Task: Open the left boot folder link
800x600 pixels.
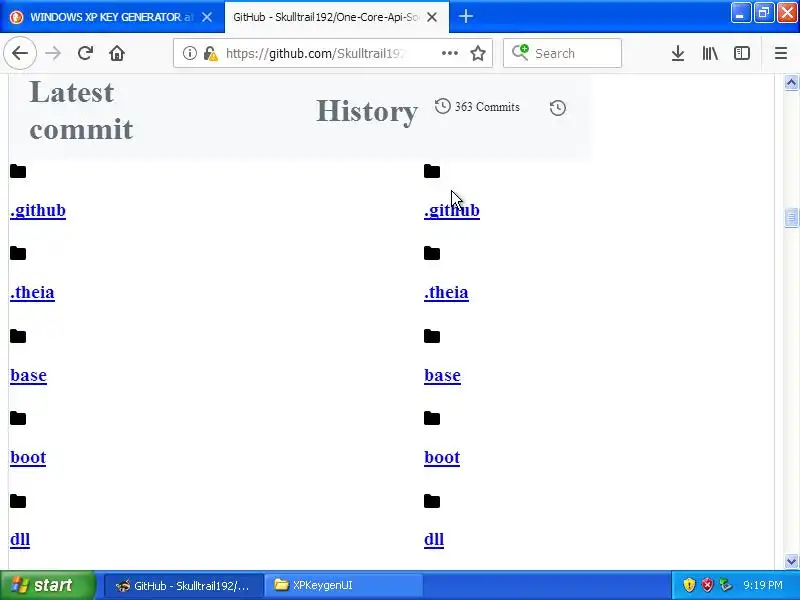Action: coord(28,457)
